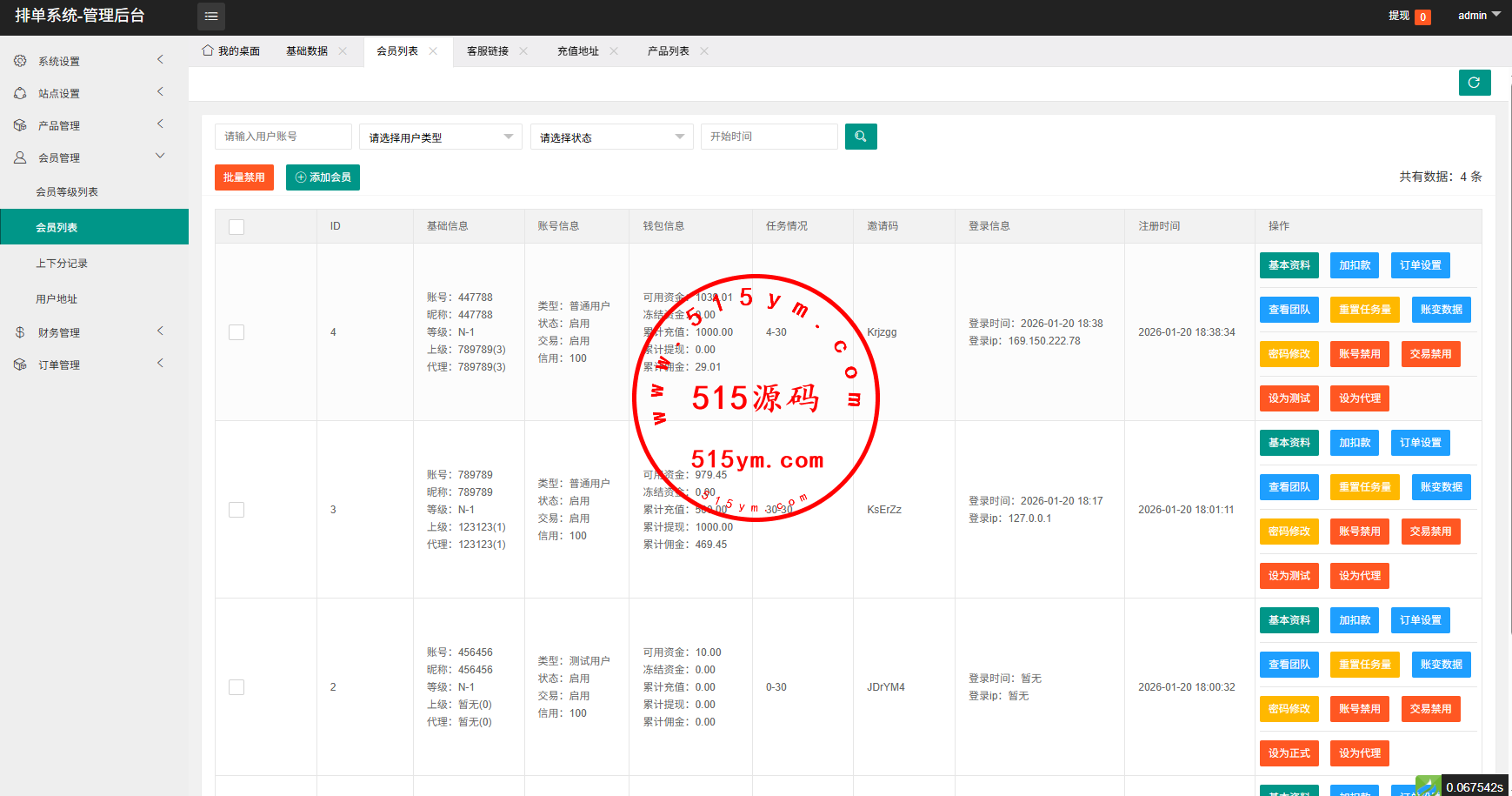
Task: Click the 添加会员 button
Action: (323, 177)
